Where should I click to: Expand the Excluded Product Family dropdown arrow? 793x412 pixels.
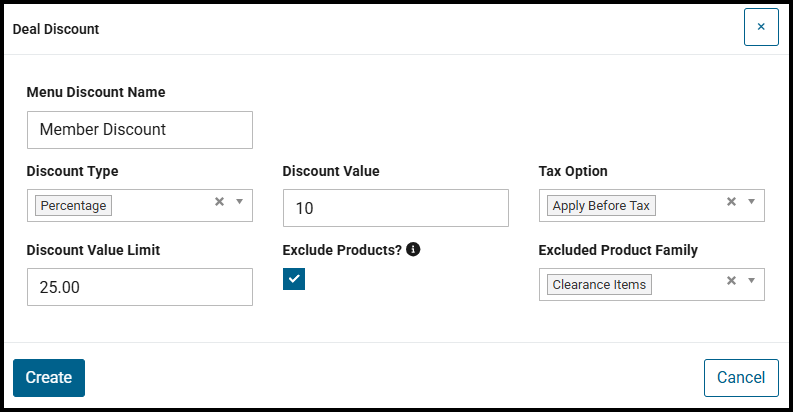coord(752,281)
